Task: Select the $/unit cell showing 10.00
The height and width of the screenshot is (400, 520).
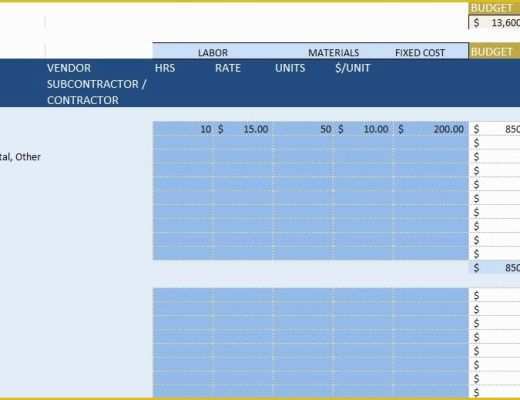Action: [x=363, y=129]
